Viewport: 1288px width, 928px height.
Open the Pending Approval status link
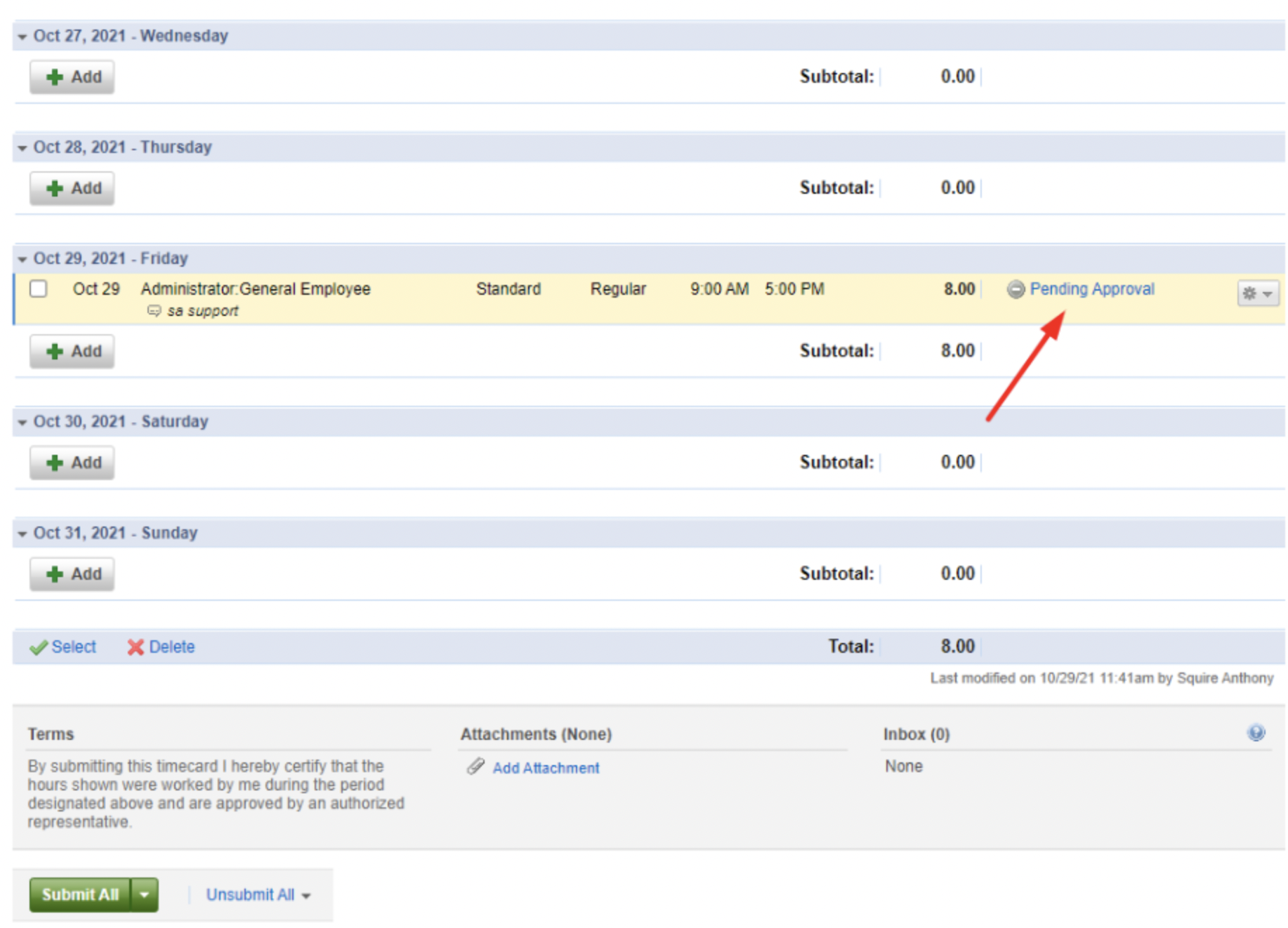pos(1091,289)
